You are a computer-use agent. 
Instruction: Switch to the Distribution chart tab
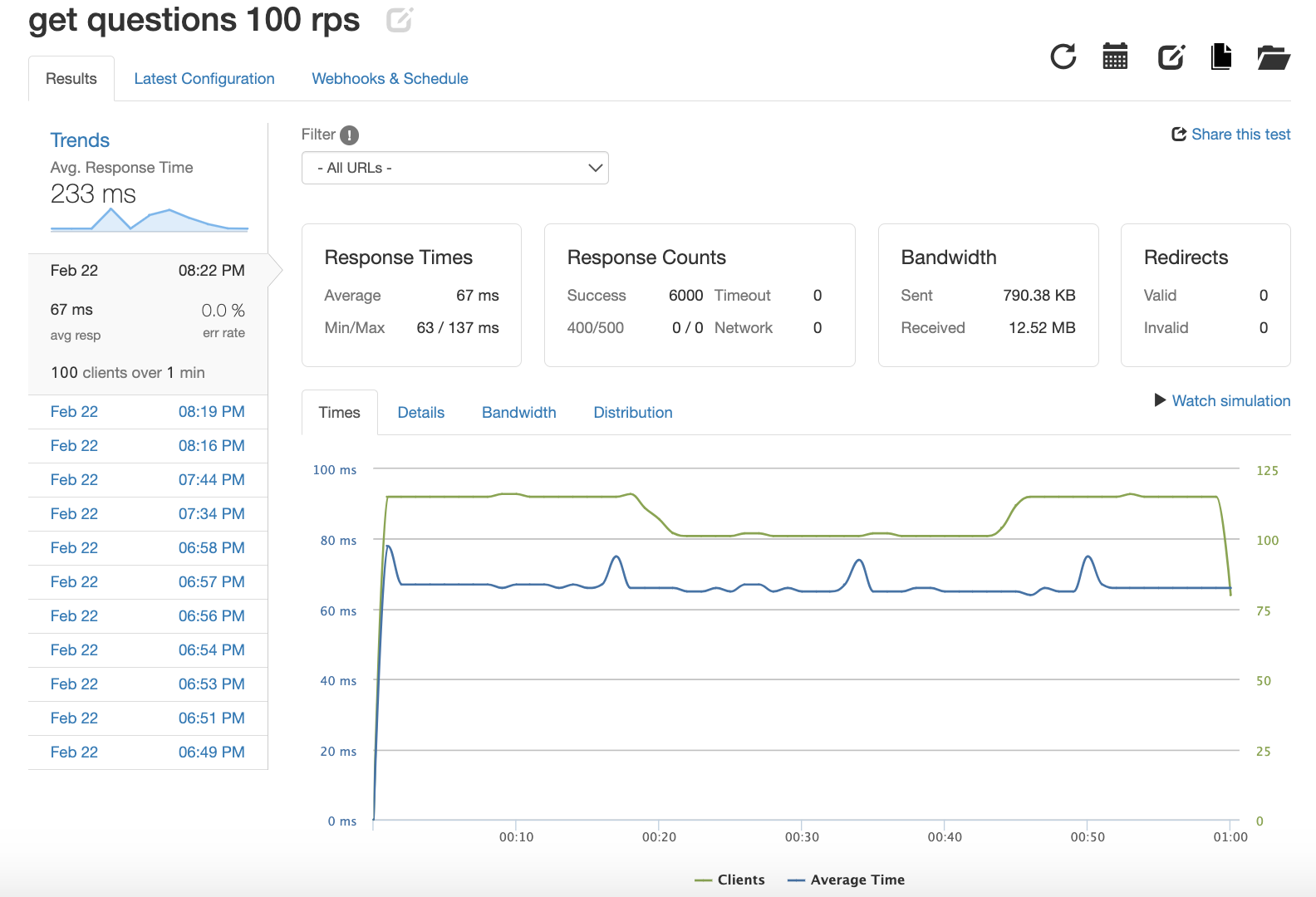pyautogui.click(x=633, y=413)
